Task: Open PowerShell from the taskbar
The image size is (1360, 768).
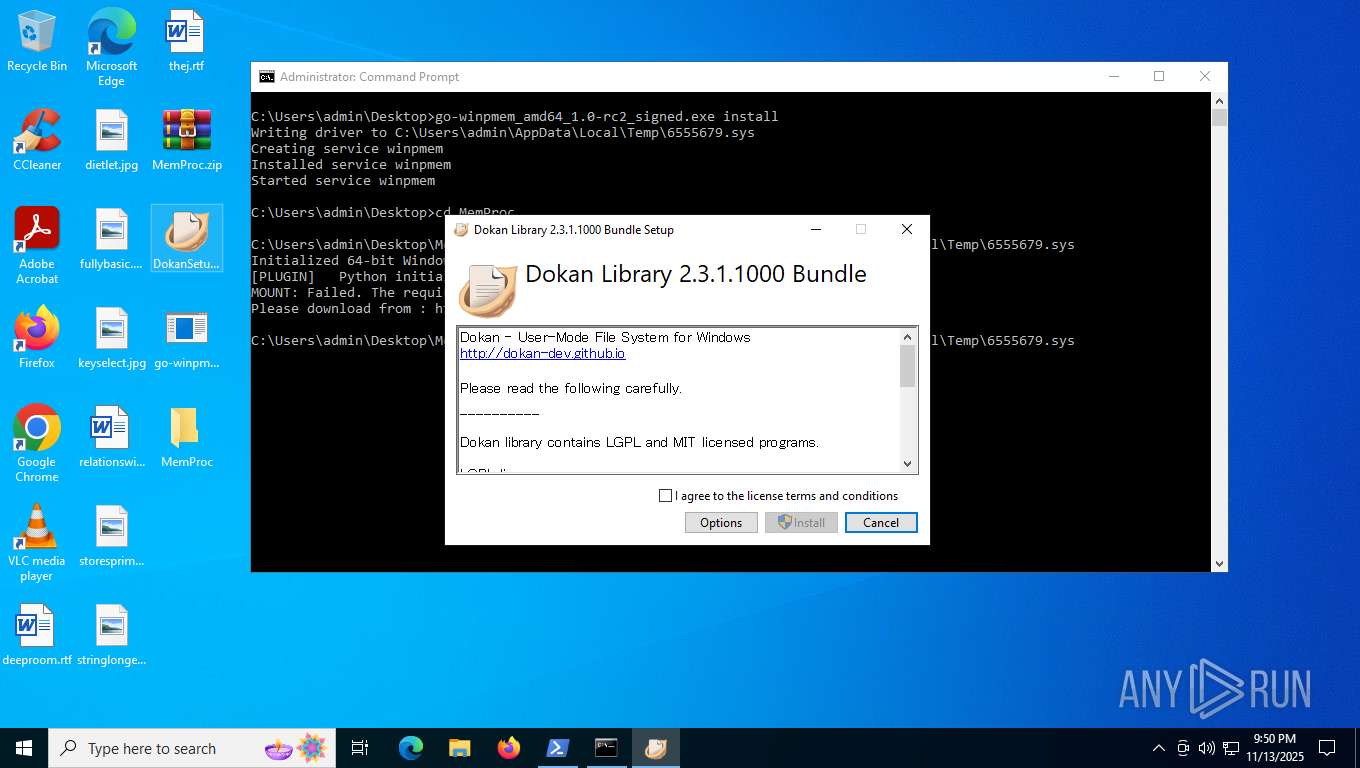Action: coord(557,748)
